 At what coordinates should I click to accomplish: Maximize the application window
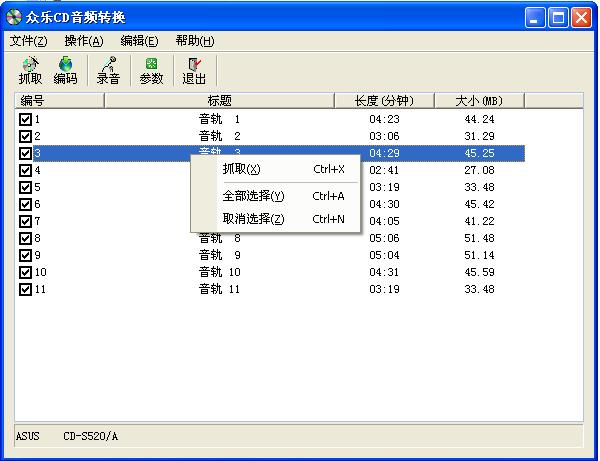(x=559, y=17)
